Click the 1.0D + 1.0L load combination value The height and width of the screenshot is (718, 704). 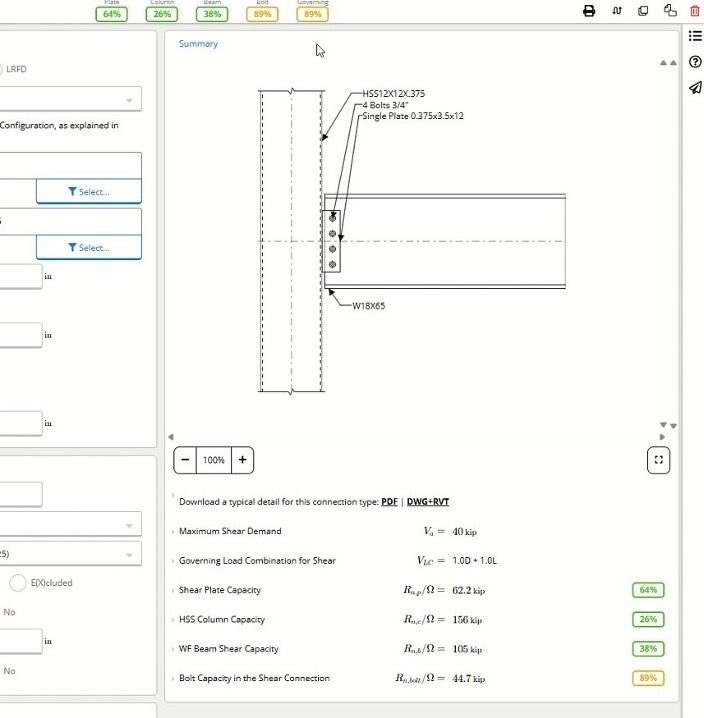(474, 560)
